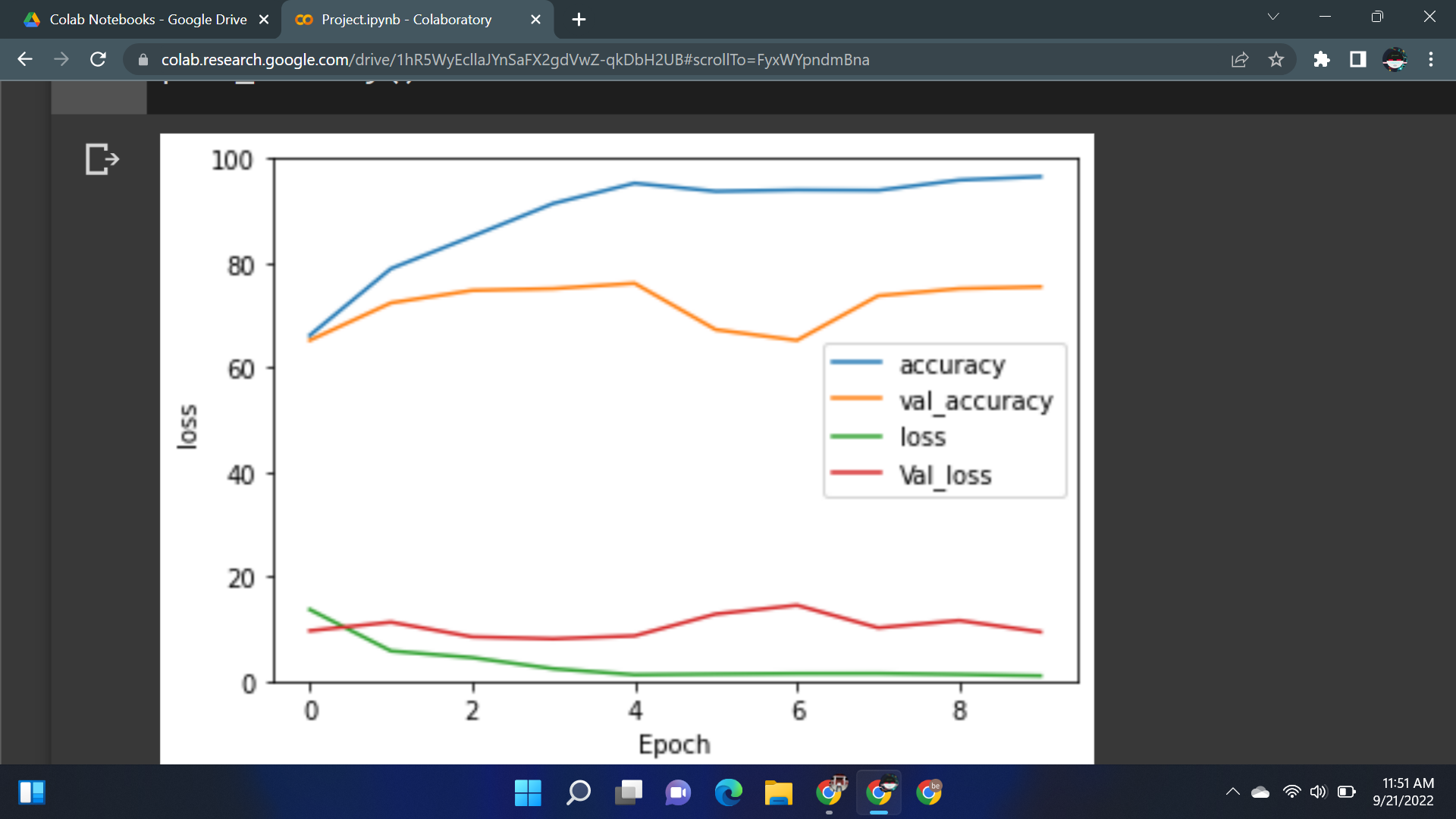Open the third Chrome taskbar icon
The image size is (1456, 819).
[929, 792]
